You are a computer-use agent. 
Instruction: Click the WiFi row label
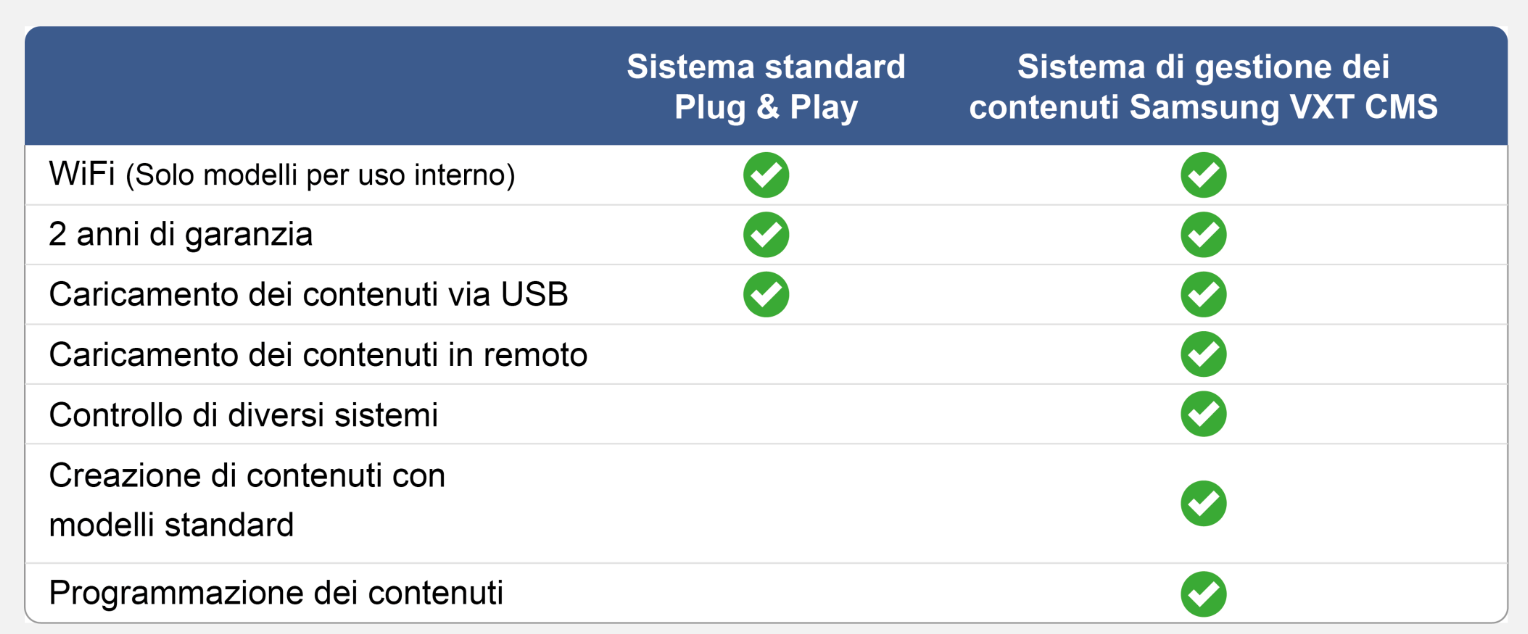click(83, 176)
